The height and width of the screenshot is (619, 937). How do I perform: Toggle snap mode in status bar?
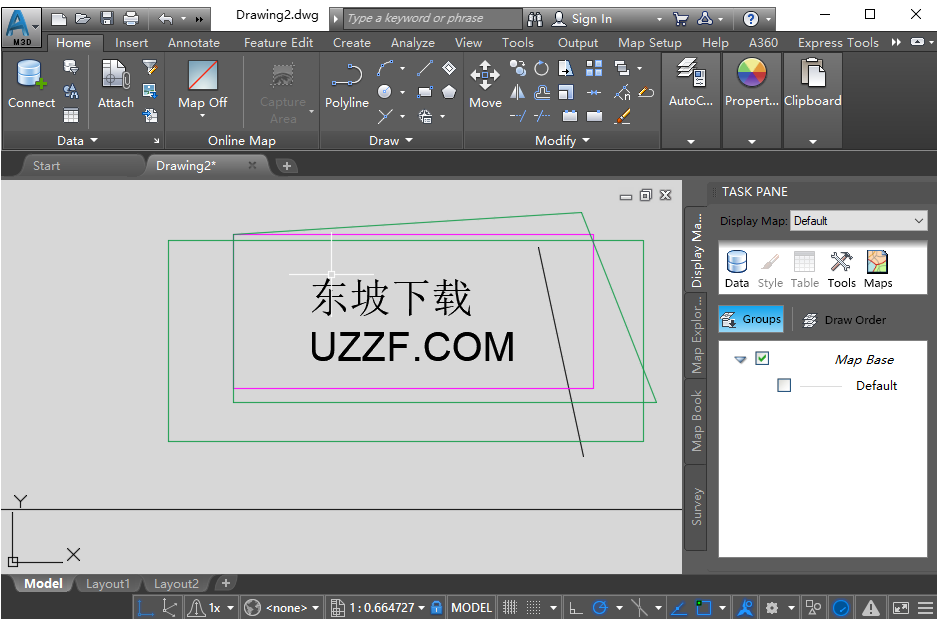point(535,608)
